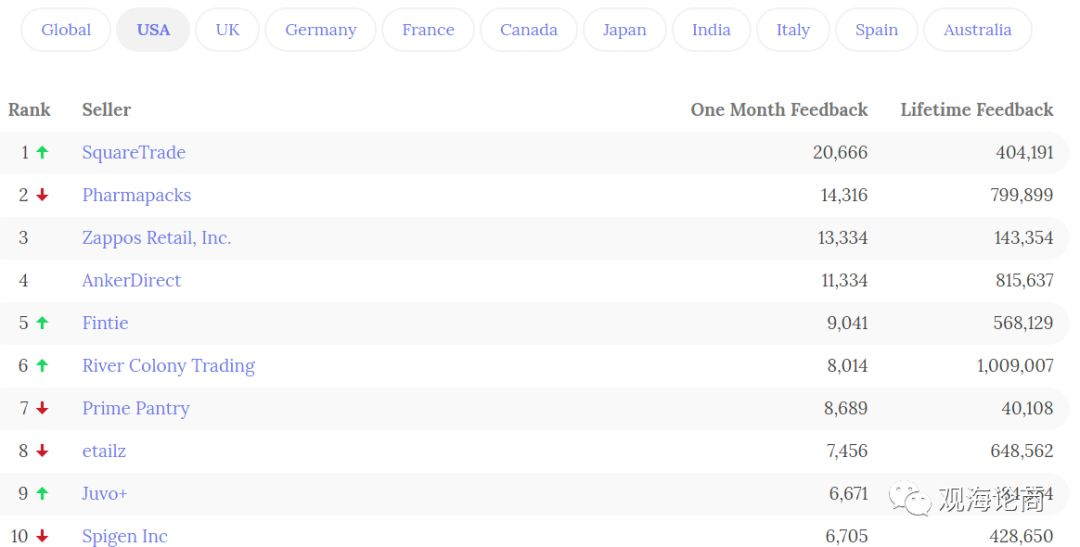The height and width of the screenshot is (547, 1080).
Task: Select etailz monthly feedback 7,456
Action: (847, 451)
